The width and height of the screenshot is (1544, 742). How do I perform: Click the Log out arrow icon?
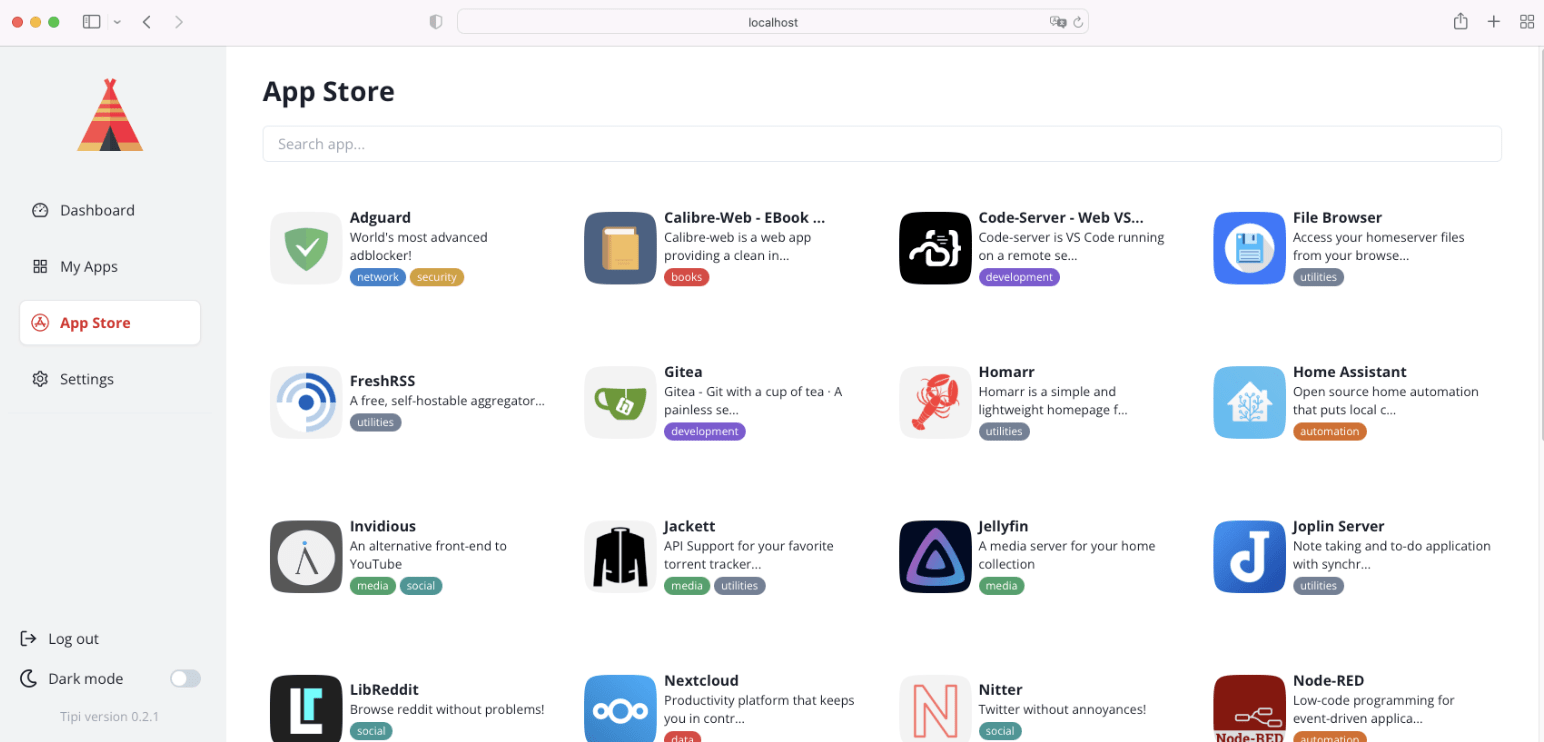click(28, 638)
